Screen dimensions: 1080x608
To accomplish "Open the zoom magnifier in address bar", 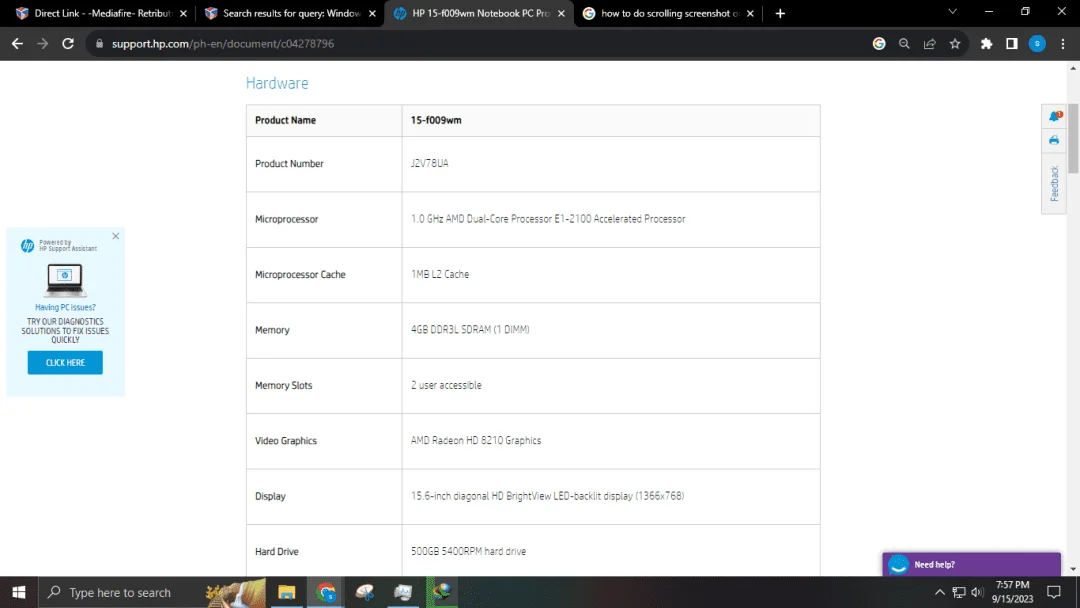I will pyautogui.click(x=904, y=43).
